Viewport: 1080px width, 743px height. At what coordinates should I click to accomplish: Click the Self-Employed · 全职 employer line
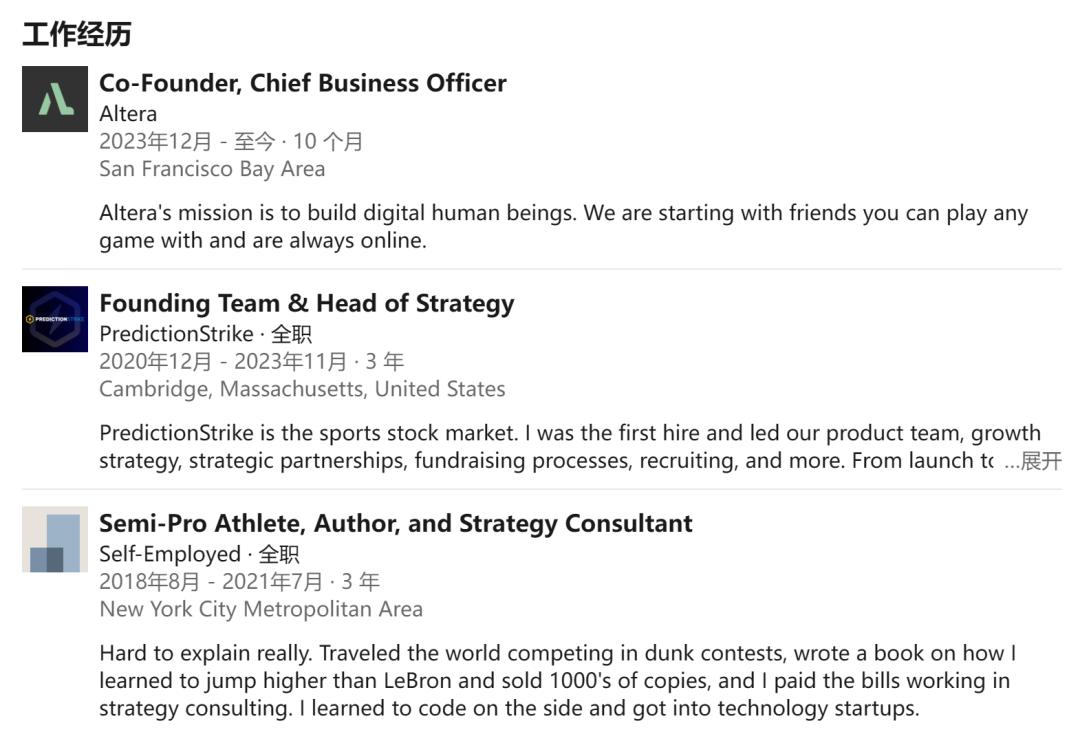(199, 554)
